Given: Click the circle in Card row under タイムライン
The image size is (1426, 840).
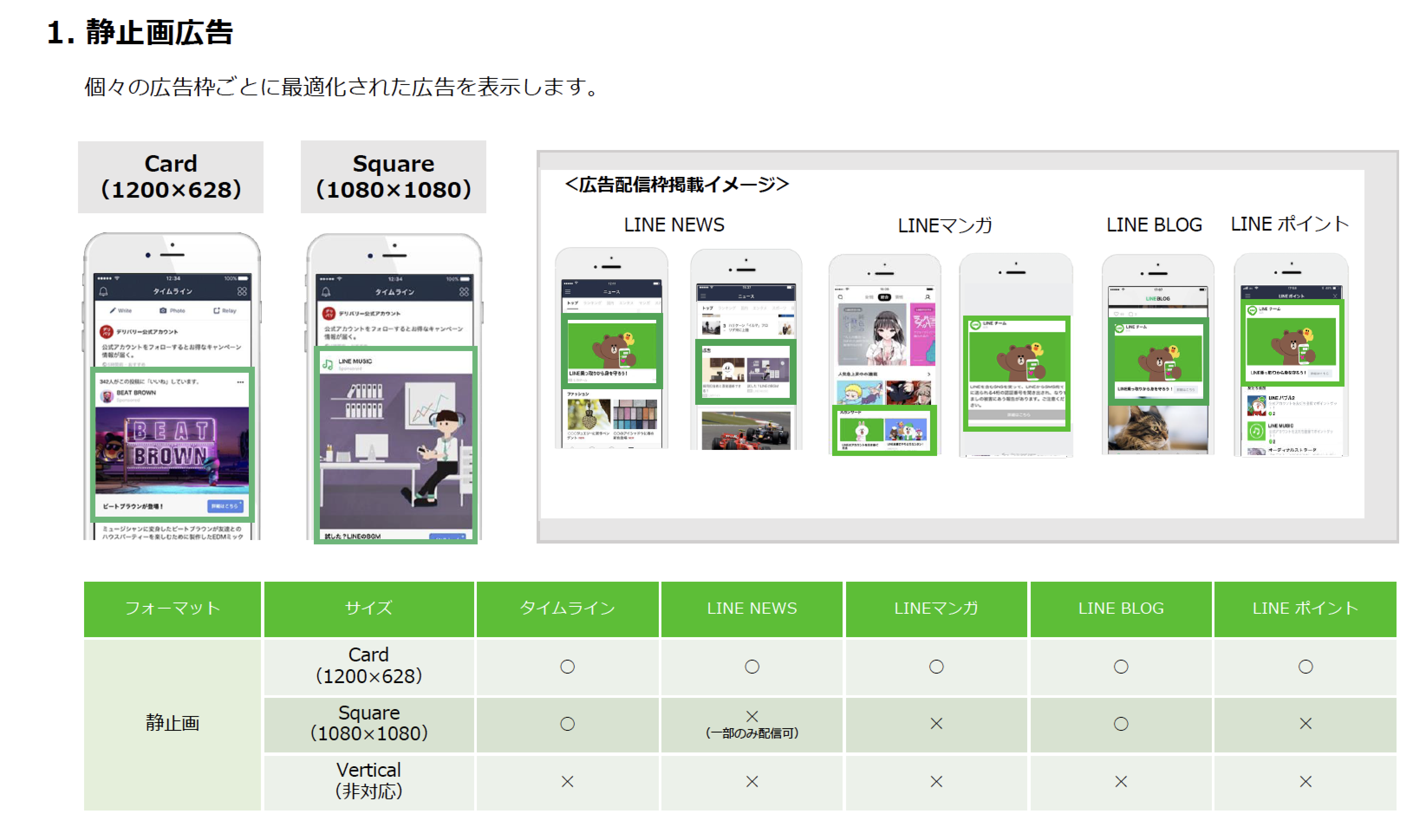Looking at the screenshot, I should pos(567,667).
